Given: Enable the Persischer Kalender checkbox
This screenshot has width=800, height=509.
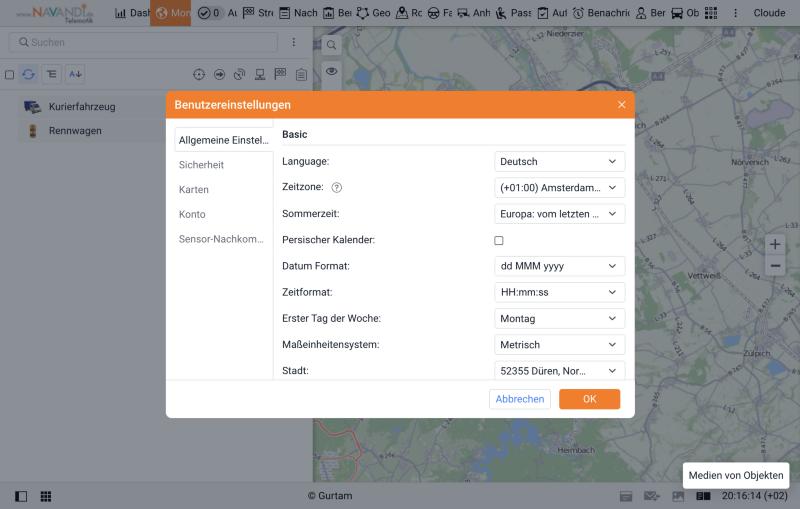Looking at the screenshot, I should click(498, 240).
